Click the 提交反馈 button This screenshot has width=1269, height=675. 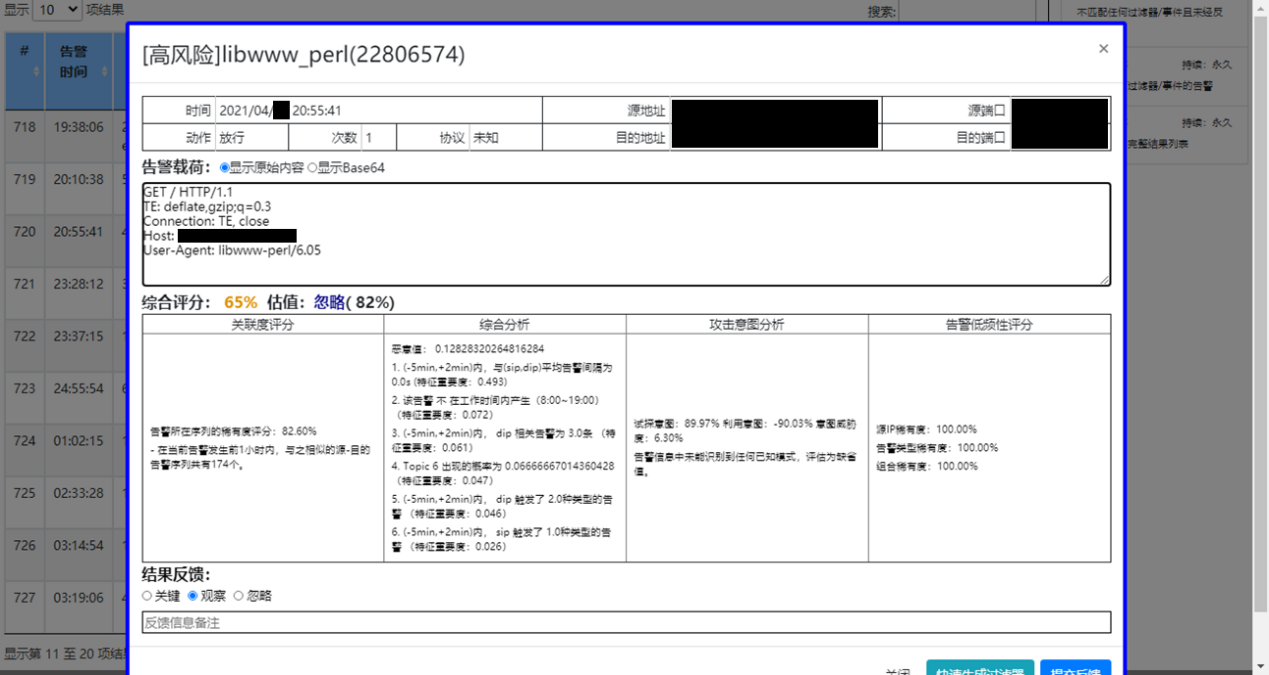pos(1076,668)
